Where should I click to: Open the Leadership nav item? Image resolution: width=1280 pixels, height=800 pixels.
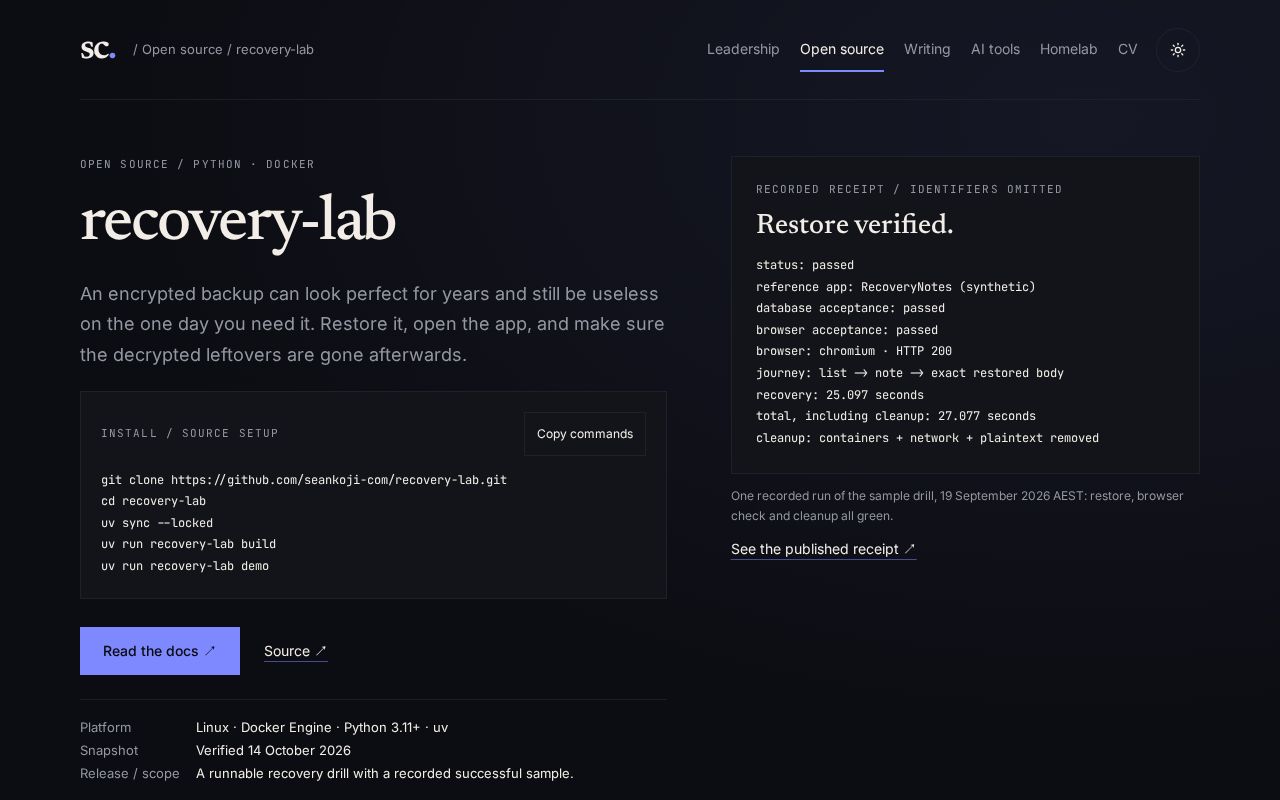tap(743, 49)
